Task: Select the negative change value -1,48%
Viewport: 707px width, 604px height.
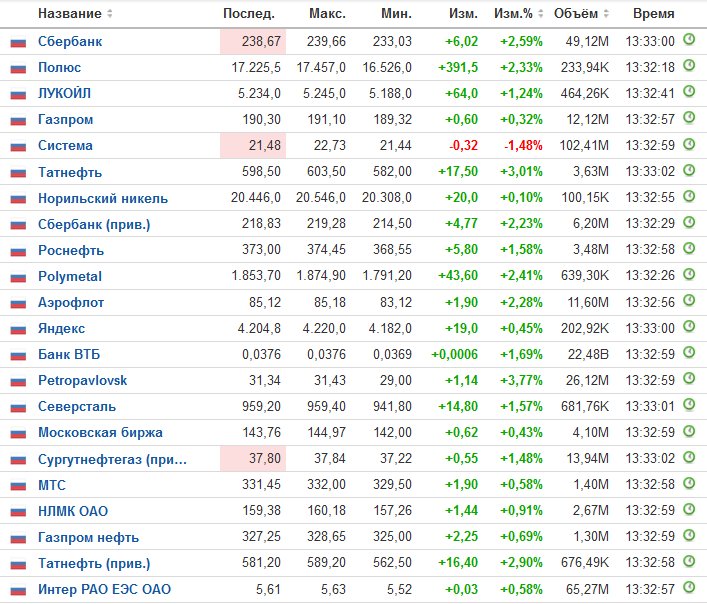Action: coord(523,146)
